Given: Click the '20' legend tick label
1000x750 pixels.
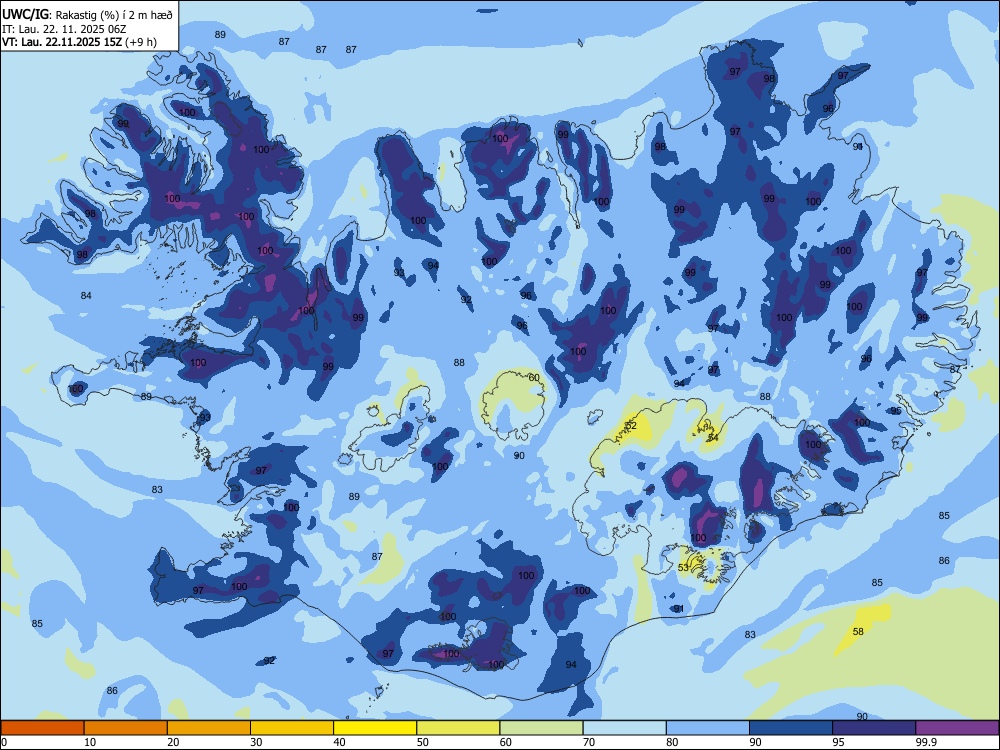Looking at the screenshot, I should [173, 742].
